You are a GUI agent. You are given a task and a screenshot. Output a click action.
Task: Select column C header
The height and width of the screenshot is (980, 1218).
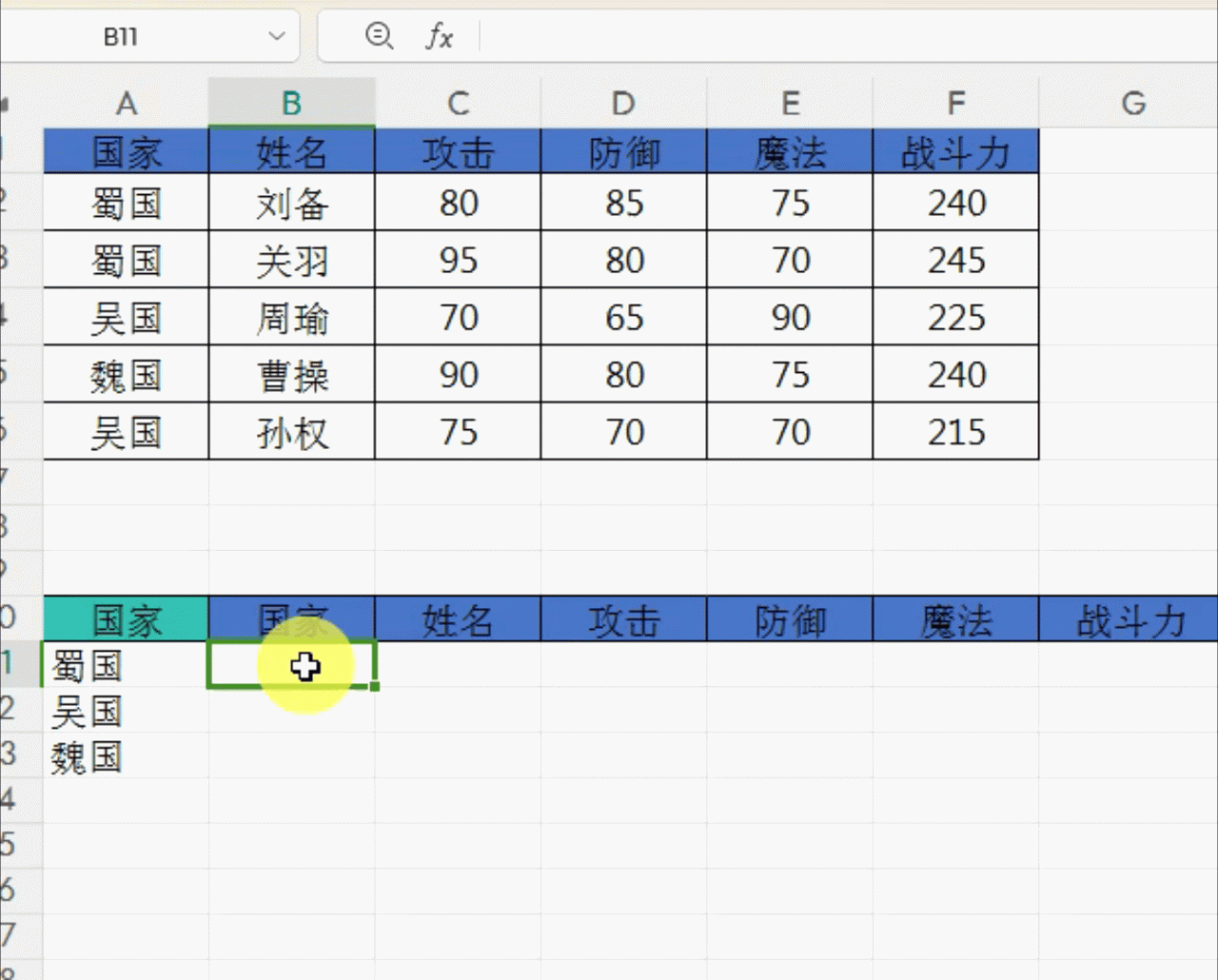(x=458, y=103)
